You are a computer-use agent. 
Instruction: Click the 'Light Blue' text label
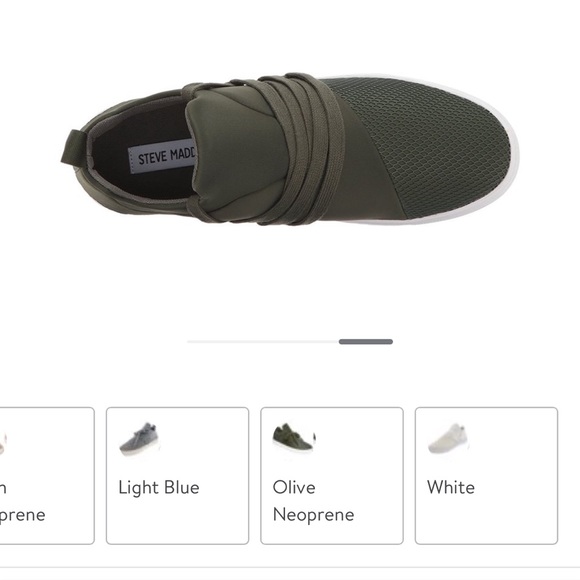[x=159, y=488]
